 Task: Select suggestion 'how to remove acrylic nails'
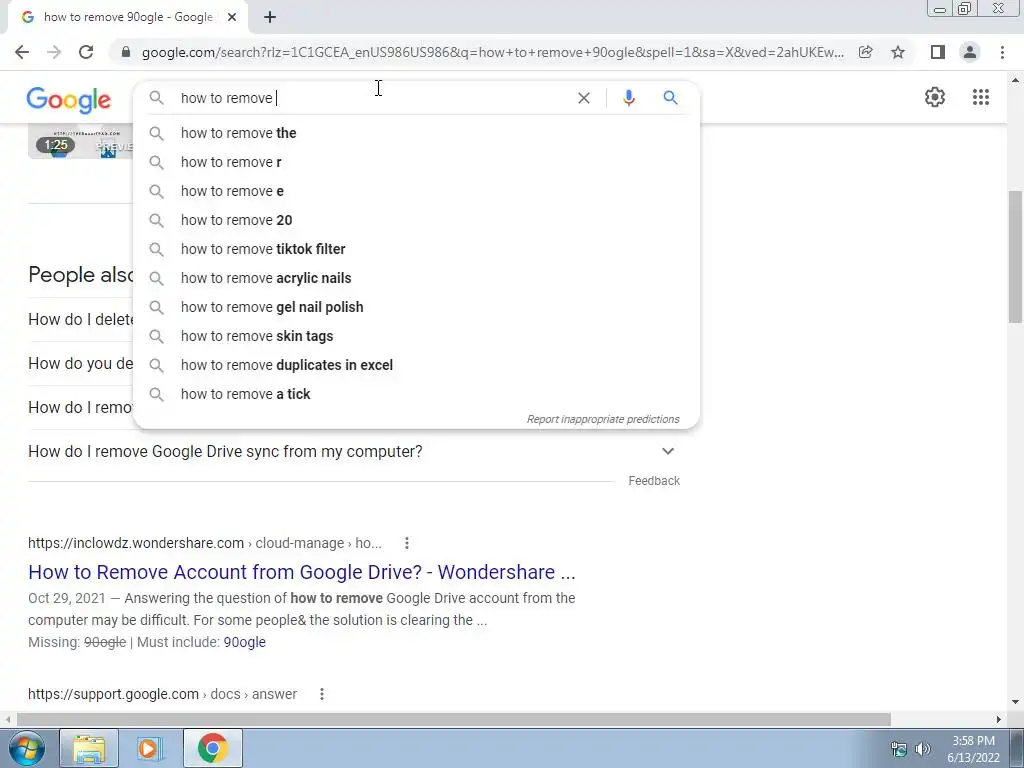pos(417,278)
